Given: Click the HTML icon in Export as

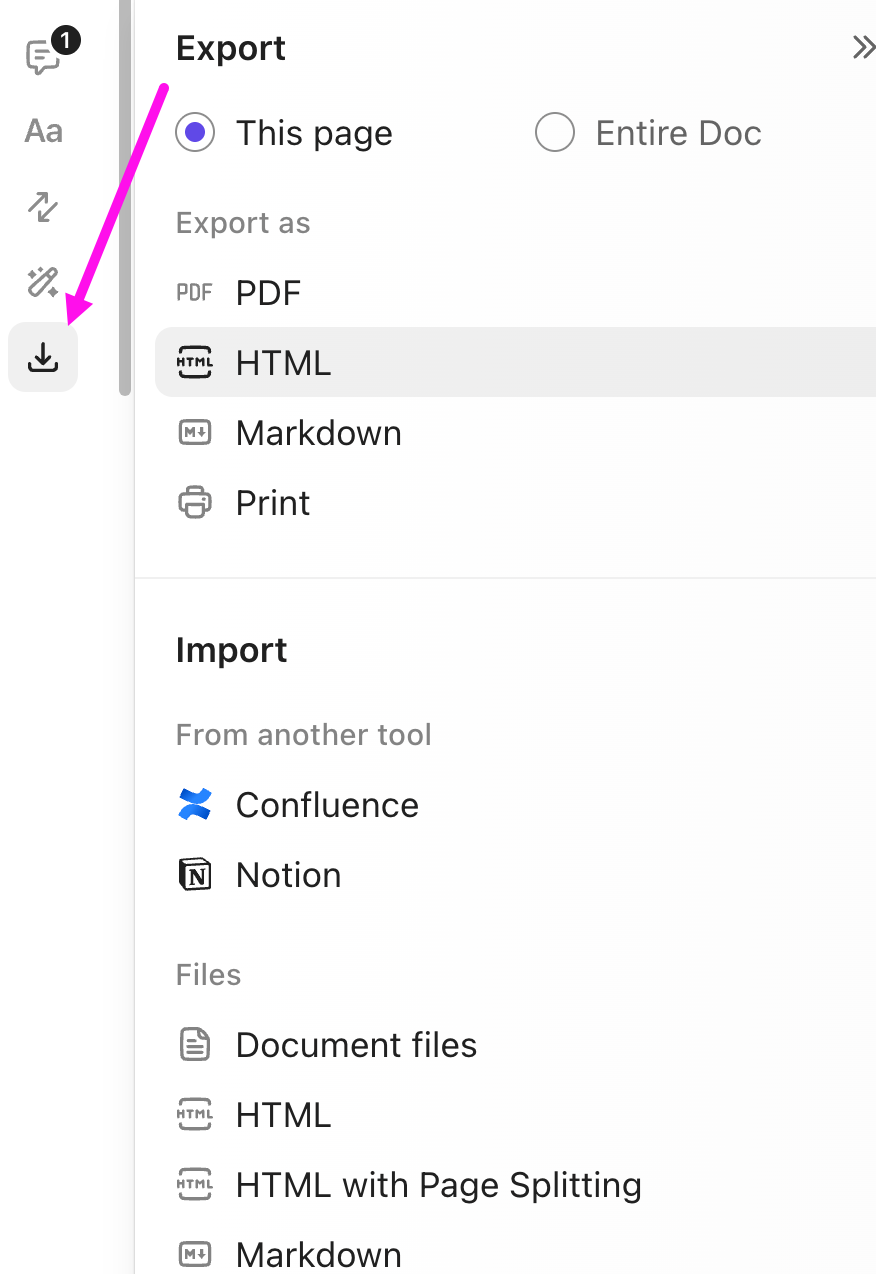Looking at the screenshot, I should (195, 363).
